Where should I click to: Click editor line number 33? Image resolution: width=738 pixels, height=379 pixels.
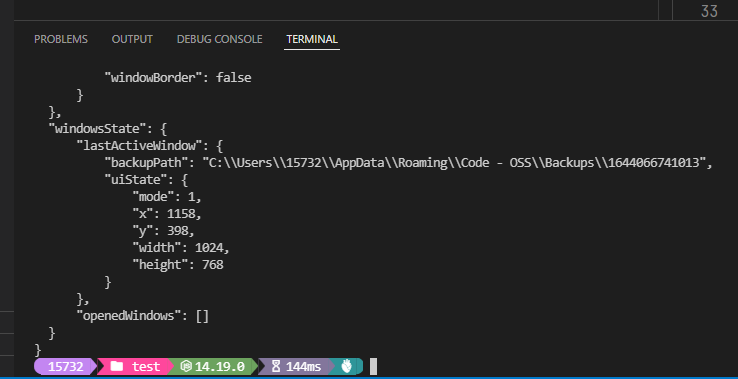(x=709, y=10)
